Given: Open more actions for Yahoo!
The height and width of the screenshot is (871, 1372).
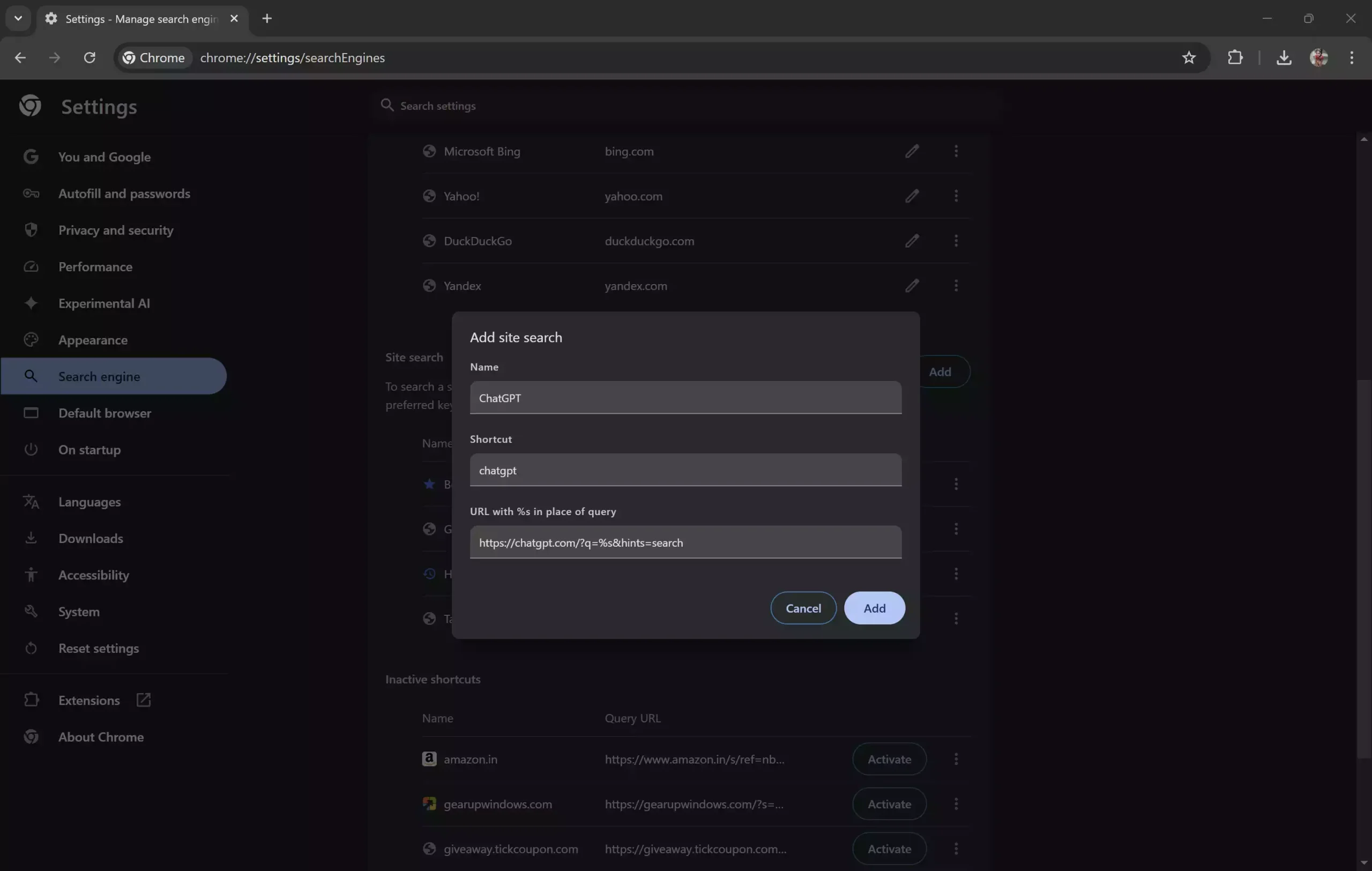Looking at the screenshot, I should (956, 196).
